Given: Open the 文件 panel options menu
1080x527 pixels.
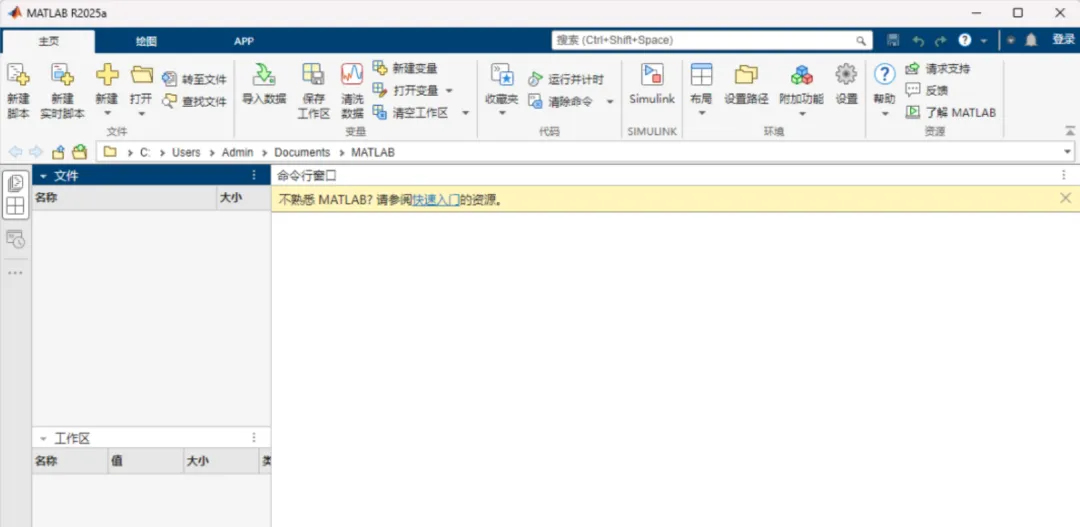Looking at the screenshot, I should pyautogui.click(x=253, y=176).
